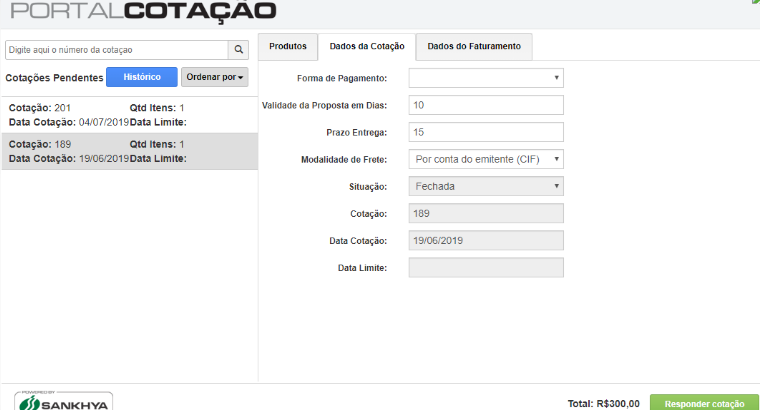This screenshot has height=410, width=760.
Task: Click the Sankhya logo in footer
Action: 63,401
